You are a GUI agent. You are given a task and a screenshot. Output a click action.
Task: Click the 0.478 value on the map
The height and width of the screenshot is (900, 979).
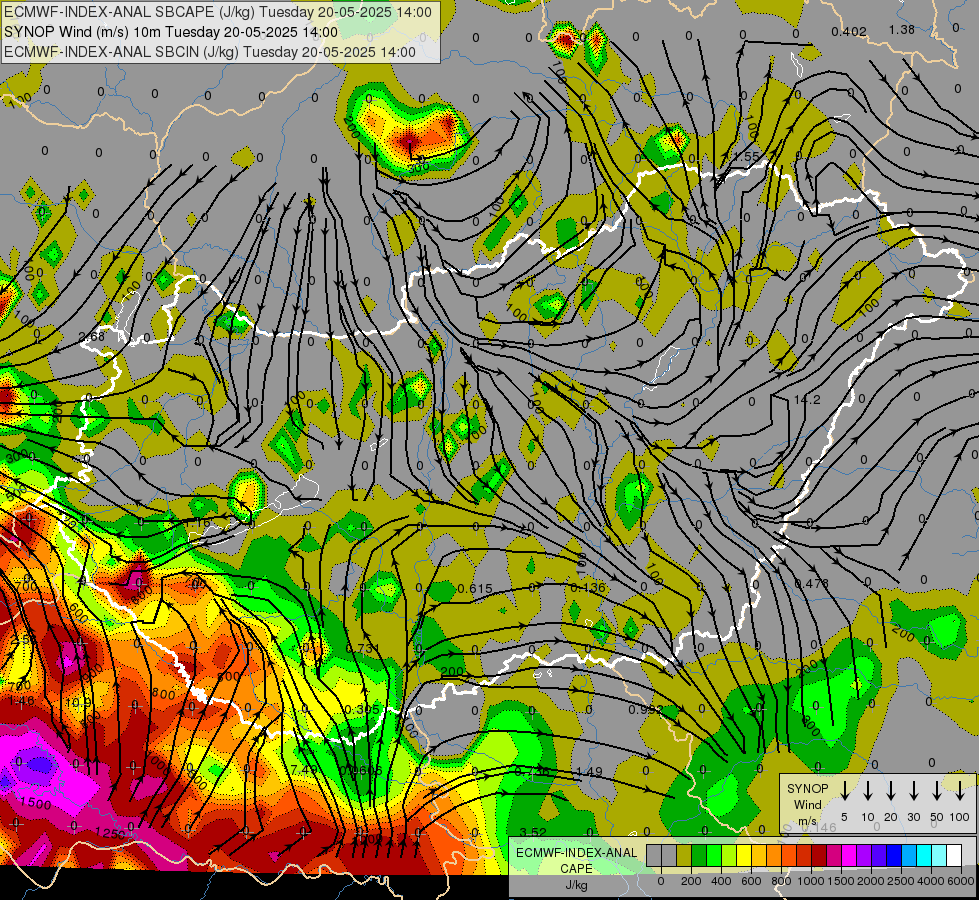[812, 583]
